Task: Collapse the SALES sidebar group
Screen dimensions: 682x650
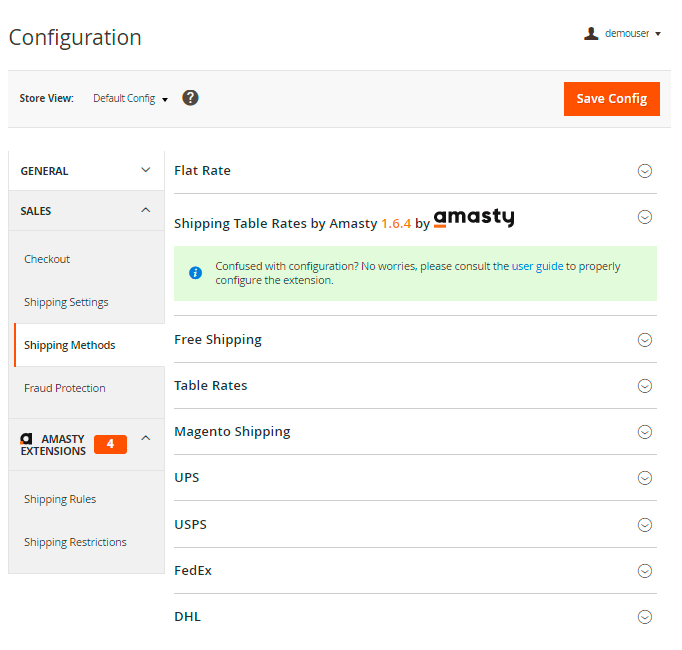Action: [86, 211]
